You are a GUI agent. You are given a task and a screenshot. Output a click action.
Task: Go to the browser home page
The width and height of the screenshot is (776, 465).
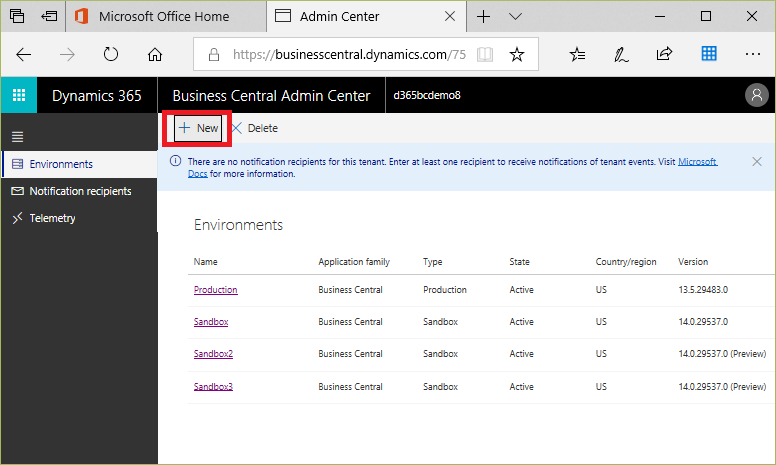(x=155, y=54)
